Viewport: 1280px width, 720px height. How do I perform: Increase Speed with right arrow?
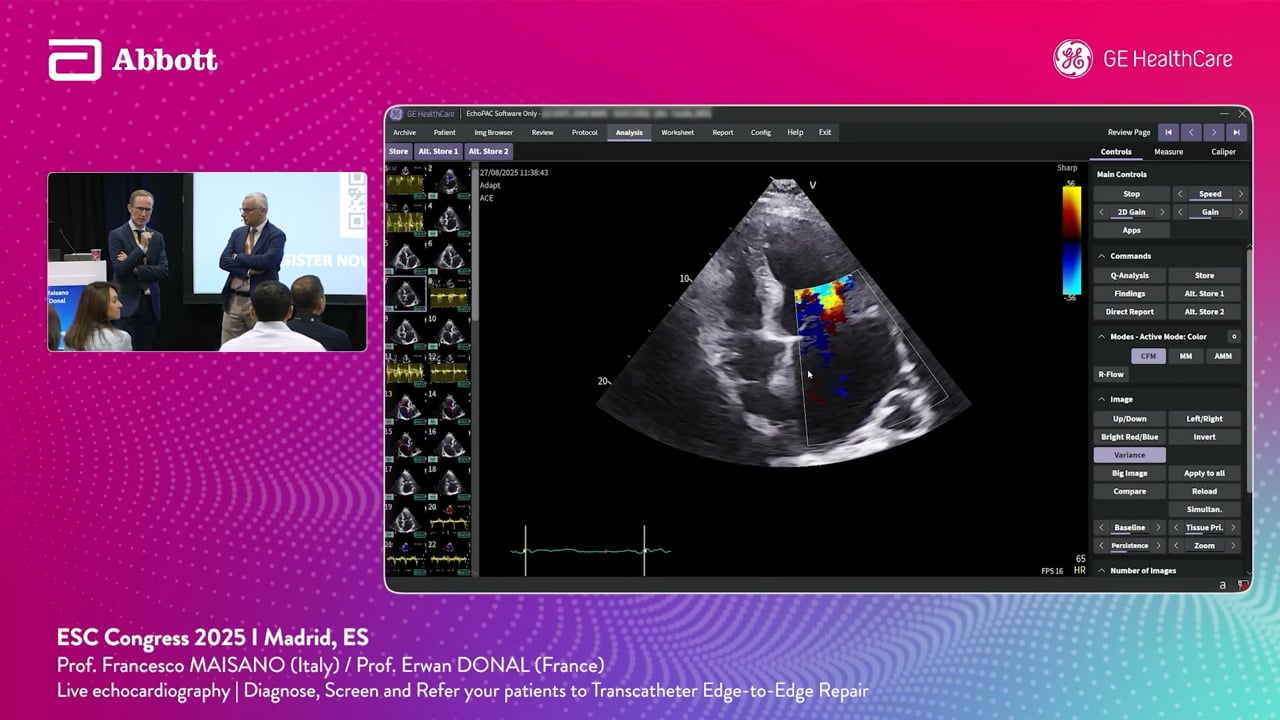pos(1241,194)
